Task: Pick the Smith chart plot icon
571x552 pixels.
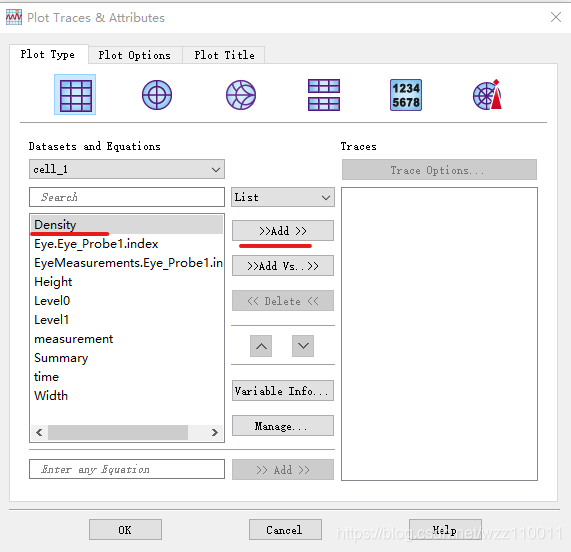Action: tap(241, 95)
